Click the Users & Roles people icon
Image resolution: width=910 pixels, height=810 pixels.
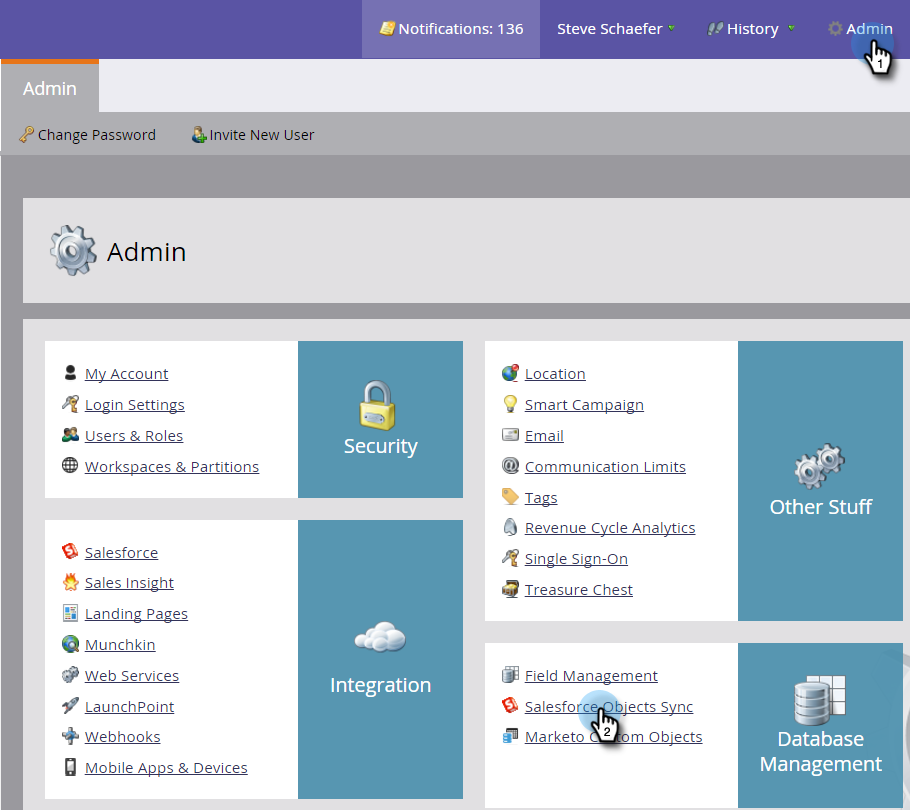(70, 435)
